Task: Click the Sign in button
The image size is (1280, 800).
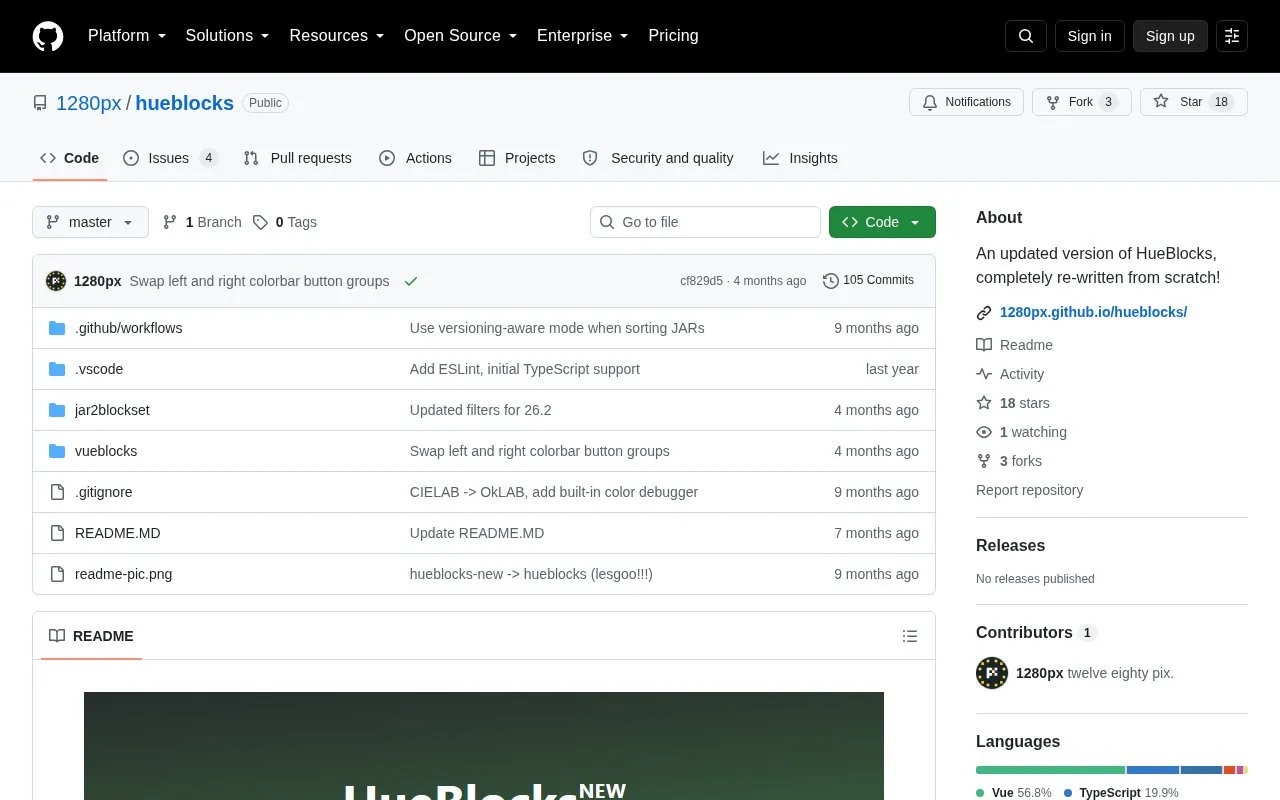Action: pyautogui.click(x=1089, y=36)
